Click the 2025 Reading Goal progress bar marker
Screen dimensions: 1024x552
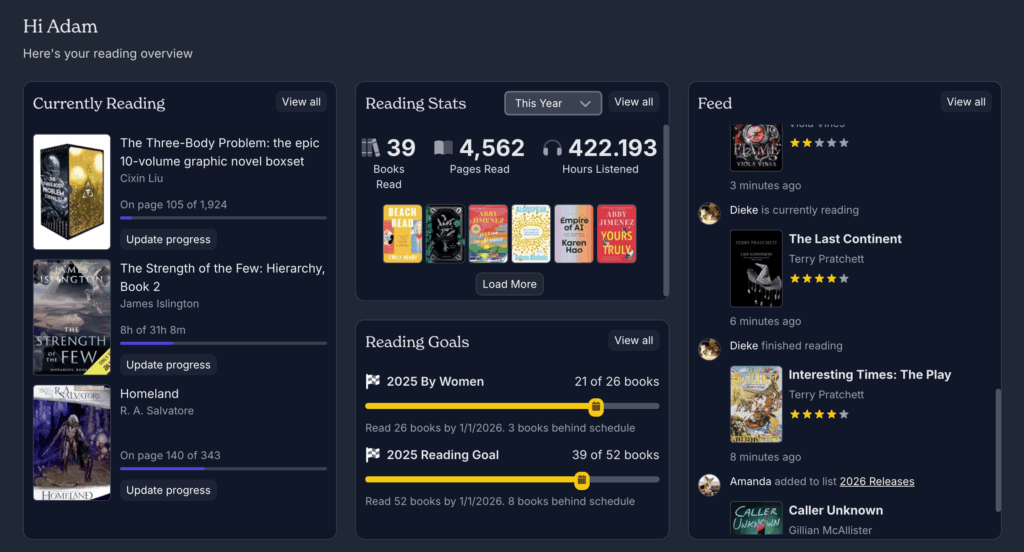click(582, 480)
